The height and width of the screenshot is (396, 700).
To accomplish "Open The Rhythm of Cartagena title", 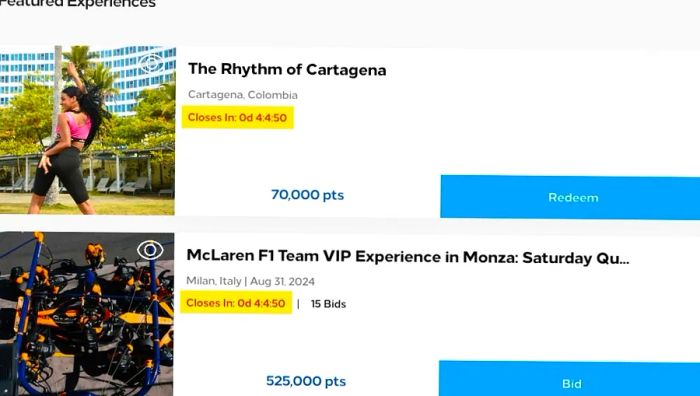I will click(x=287, y=70).
